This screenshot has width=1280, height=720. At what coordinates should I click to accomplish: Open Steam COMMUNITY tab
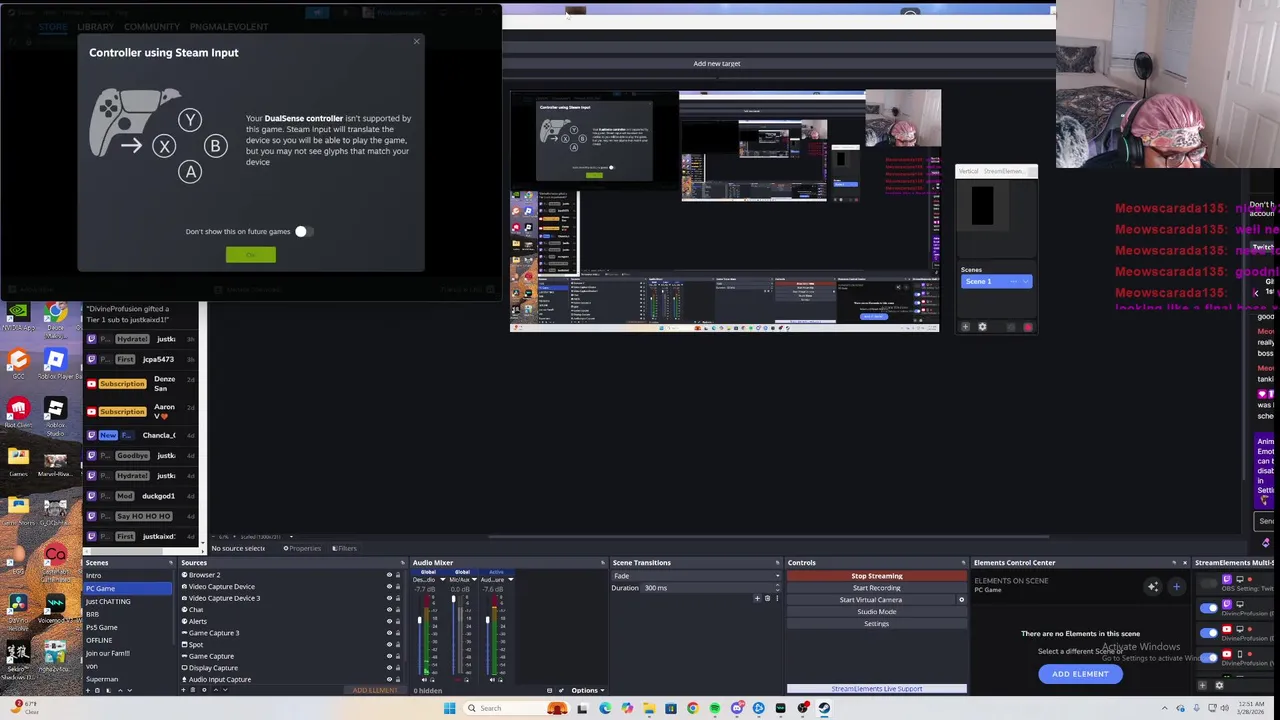pos(152,27)
